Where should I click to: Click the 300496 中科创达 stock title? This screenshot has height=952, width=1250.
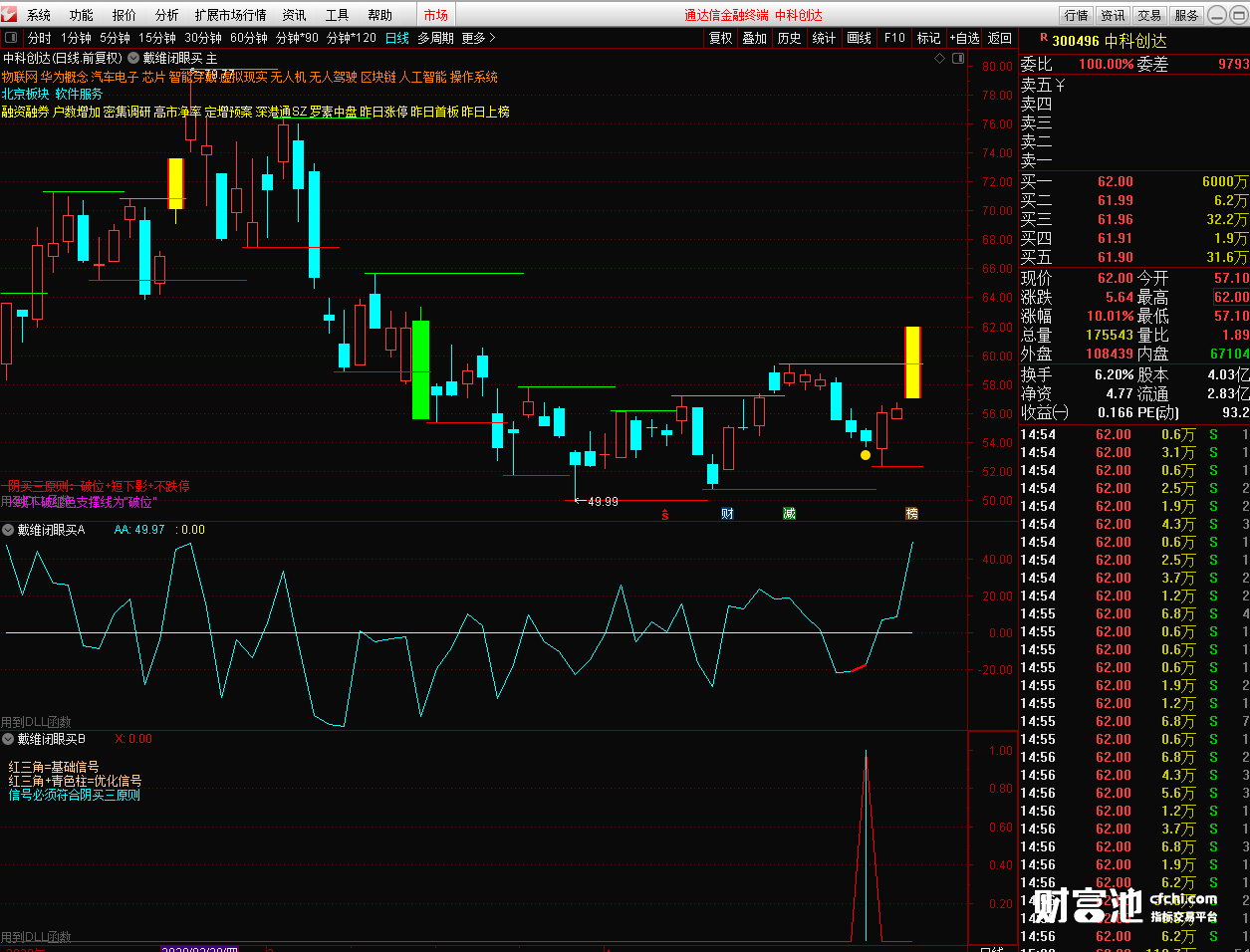pos(1109,41)
